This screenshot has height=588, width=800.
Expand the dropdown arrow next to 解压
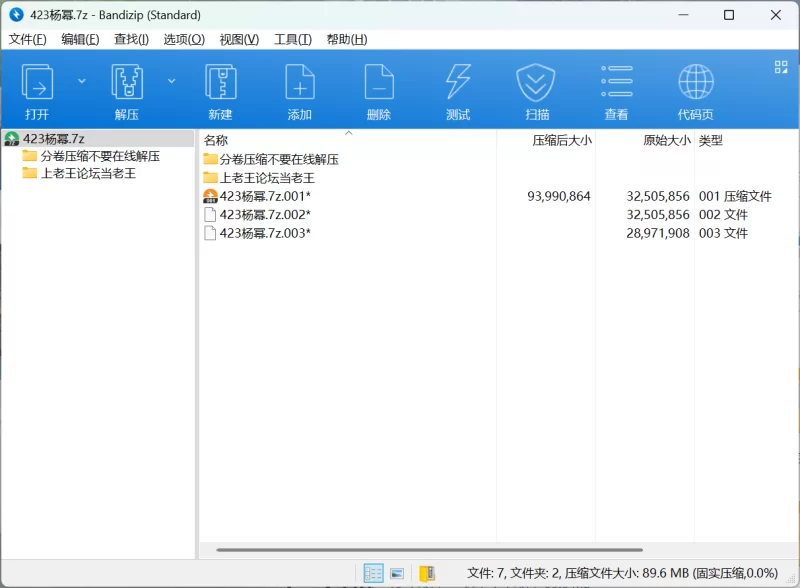(172, 81)
